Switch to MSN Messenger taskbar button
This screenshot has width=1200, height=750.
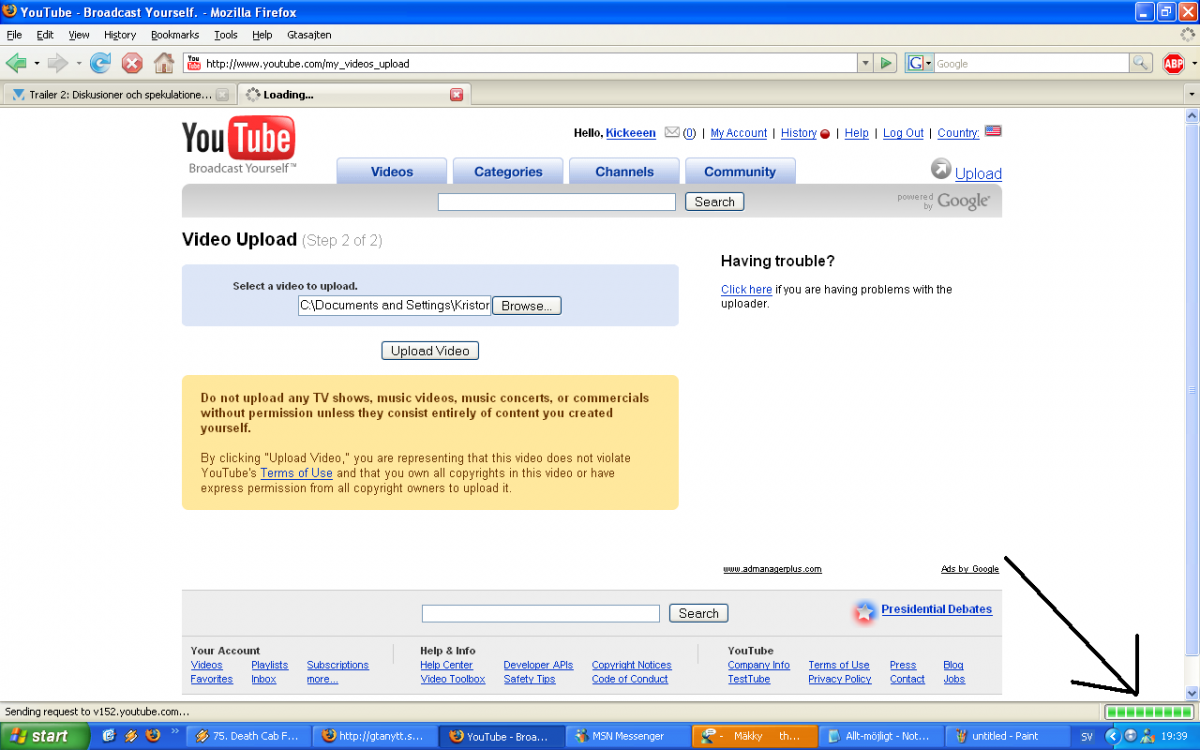coord(627,736)
